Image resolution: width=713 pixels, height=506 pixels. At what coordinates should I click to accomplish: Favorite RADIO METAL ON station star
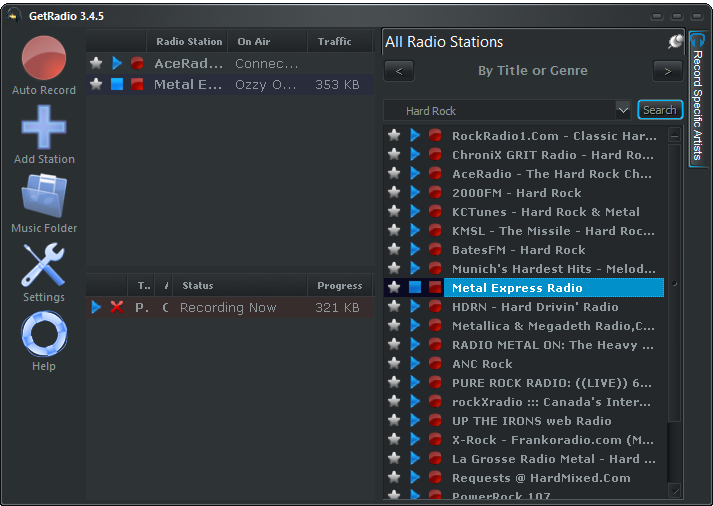394,345
